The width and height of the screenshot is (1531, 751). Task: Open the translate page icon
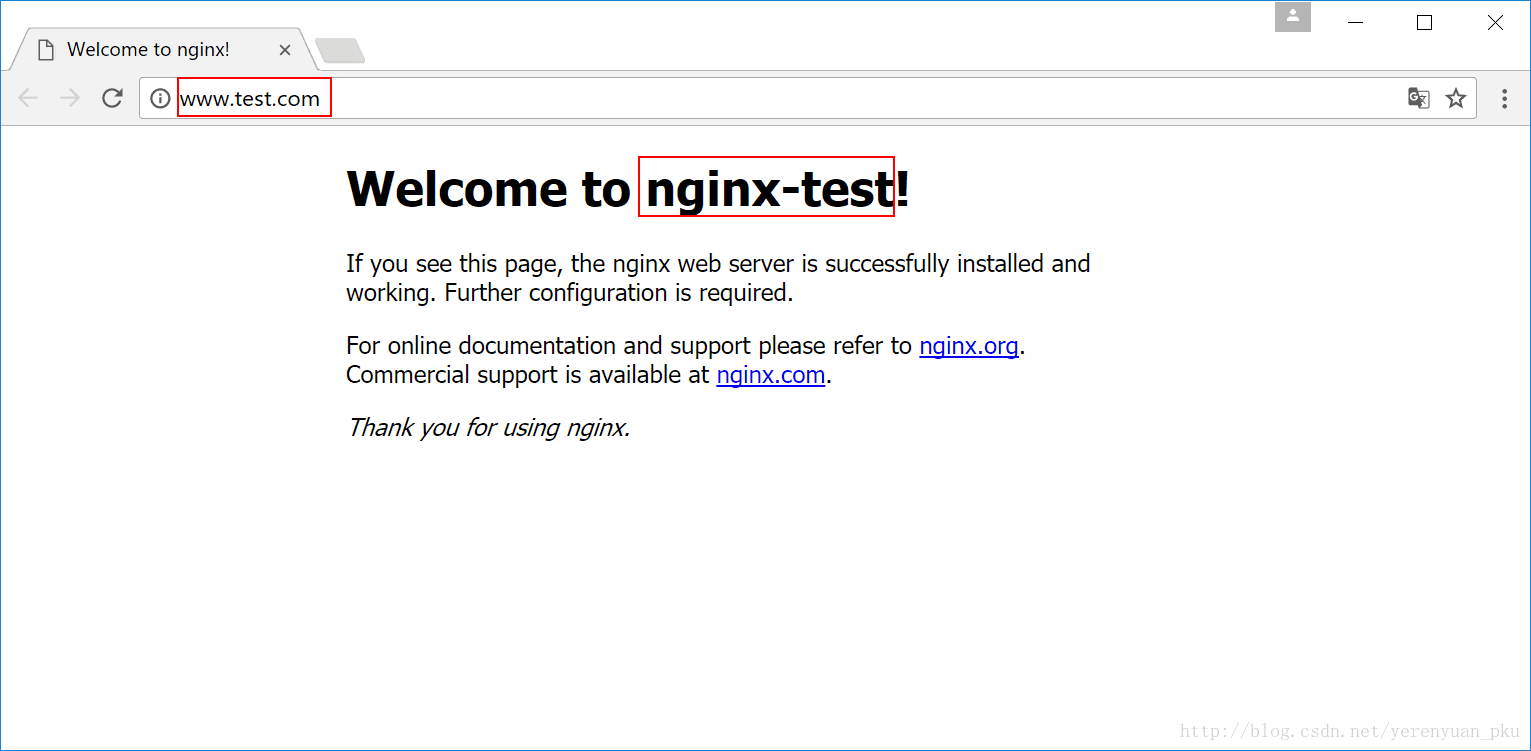[x=1418, y=98]
